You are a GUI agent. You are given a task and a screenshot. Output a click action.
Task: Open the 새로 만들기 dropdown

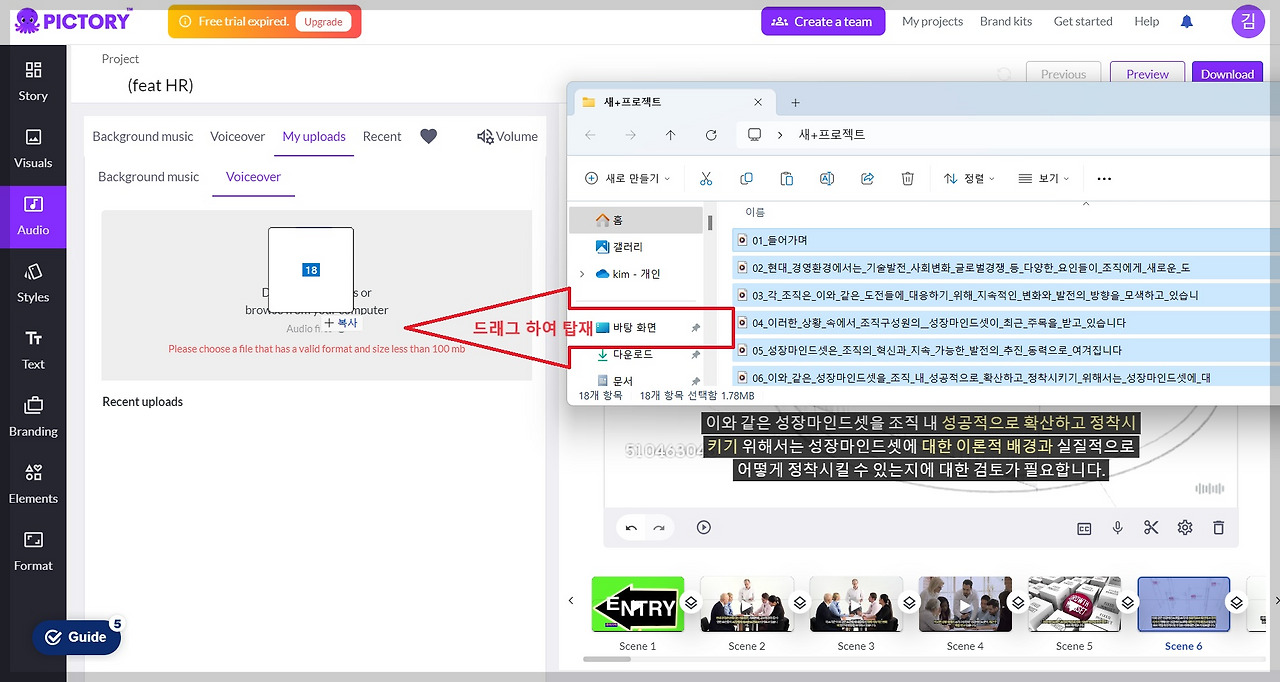627,179
